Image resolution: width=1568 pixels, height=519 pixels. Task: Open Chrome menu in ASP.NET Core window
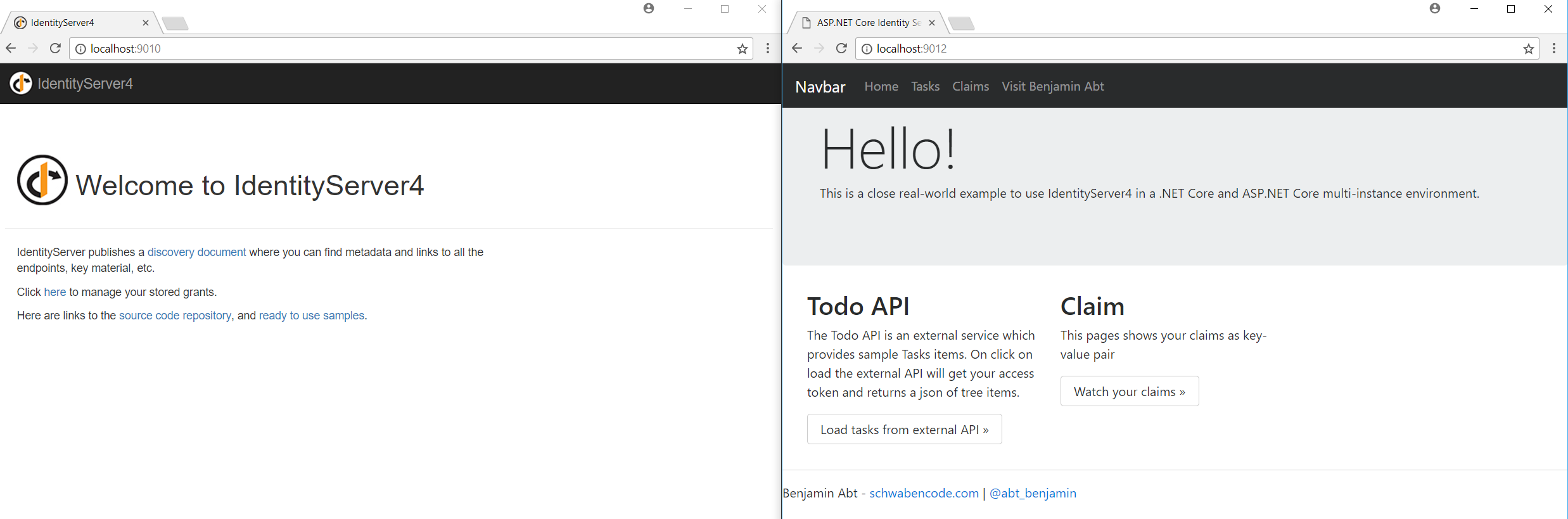pos(1554,48)
